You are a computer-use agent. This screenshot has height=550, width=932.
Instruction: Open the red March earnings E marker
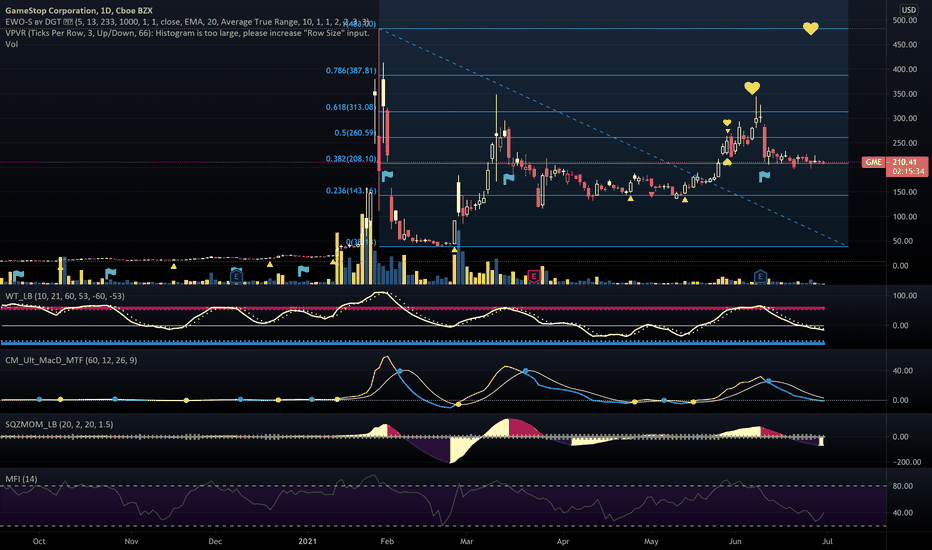click(x=534, y=276)
